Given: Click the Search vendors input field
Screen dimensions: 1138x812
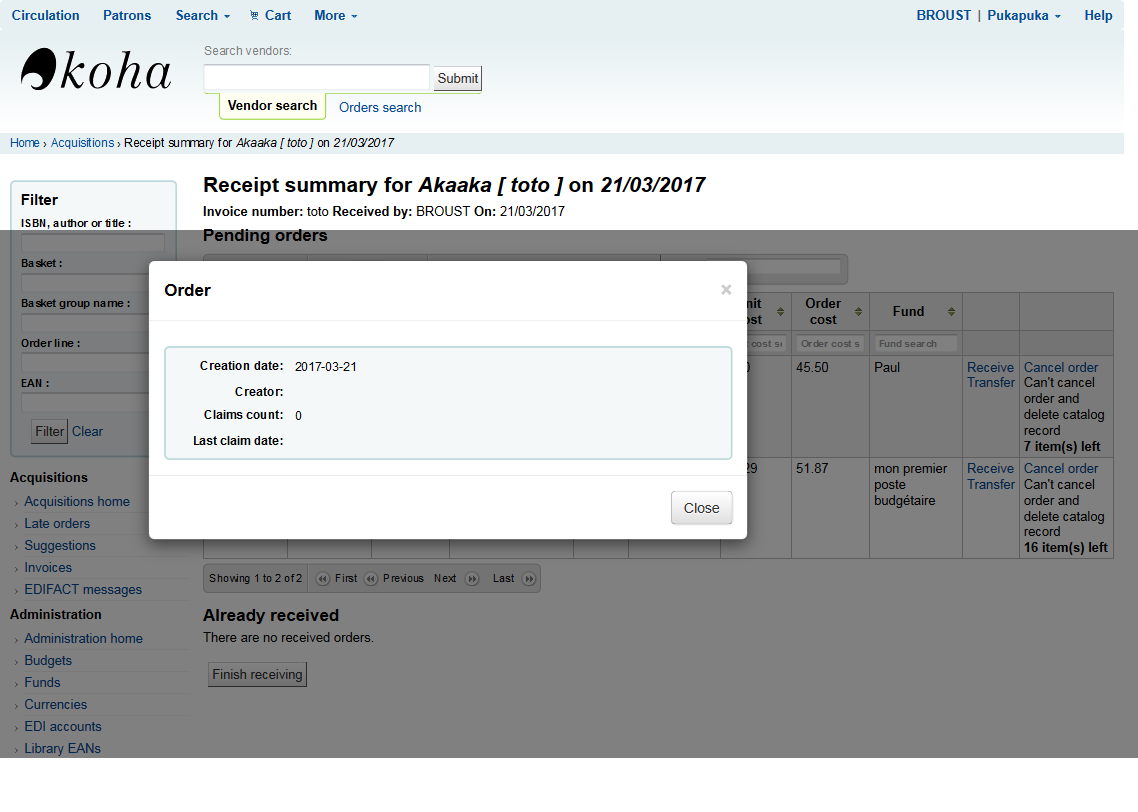Looking at the screenshot, I should [x=316, y=78].
